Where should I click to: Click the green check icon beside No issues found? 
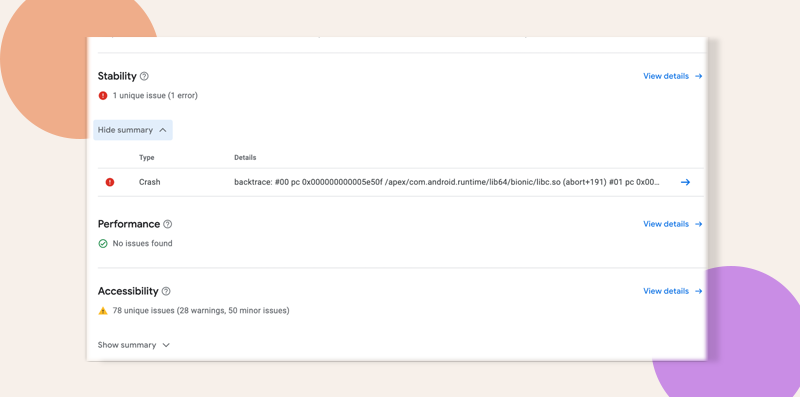[103, 243]
